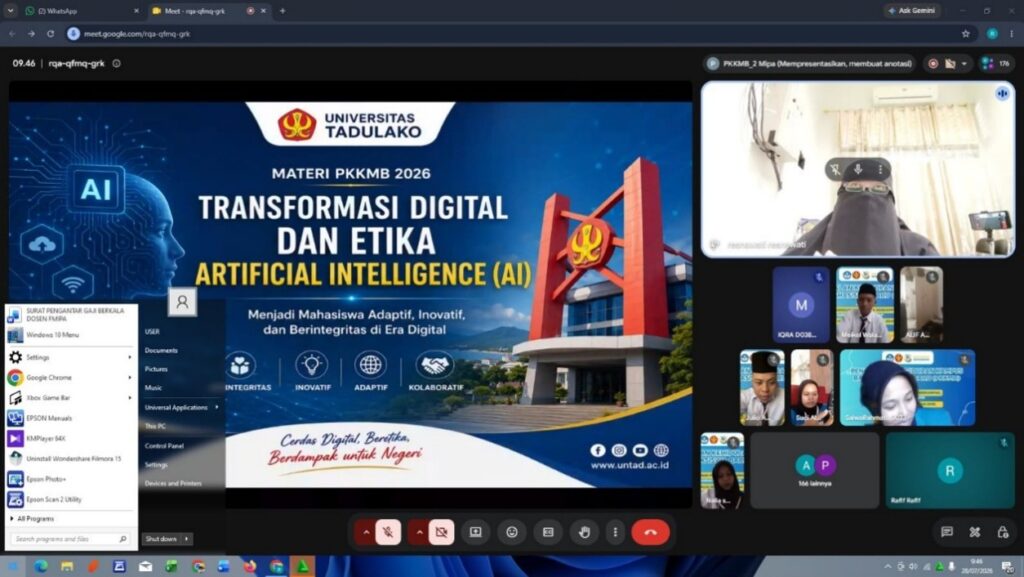1024x577 pixels.
Task: Unpin icon on main video tile
Action: click(835, 170)
